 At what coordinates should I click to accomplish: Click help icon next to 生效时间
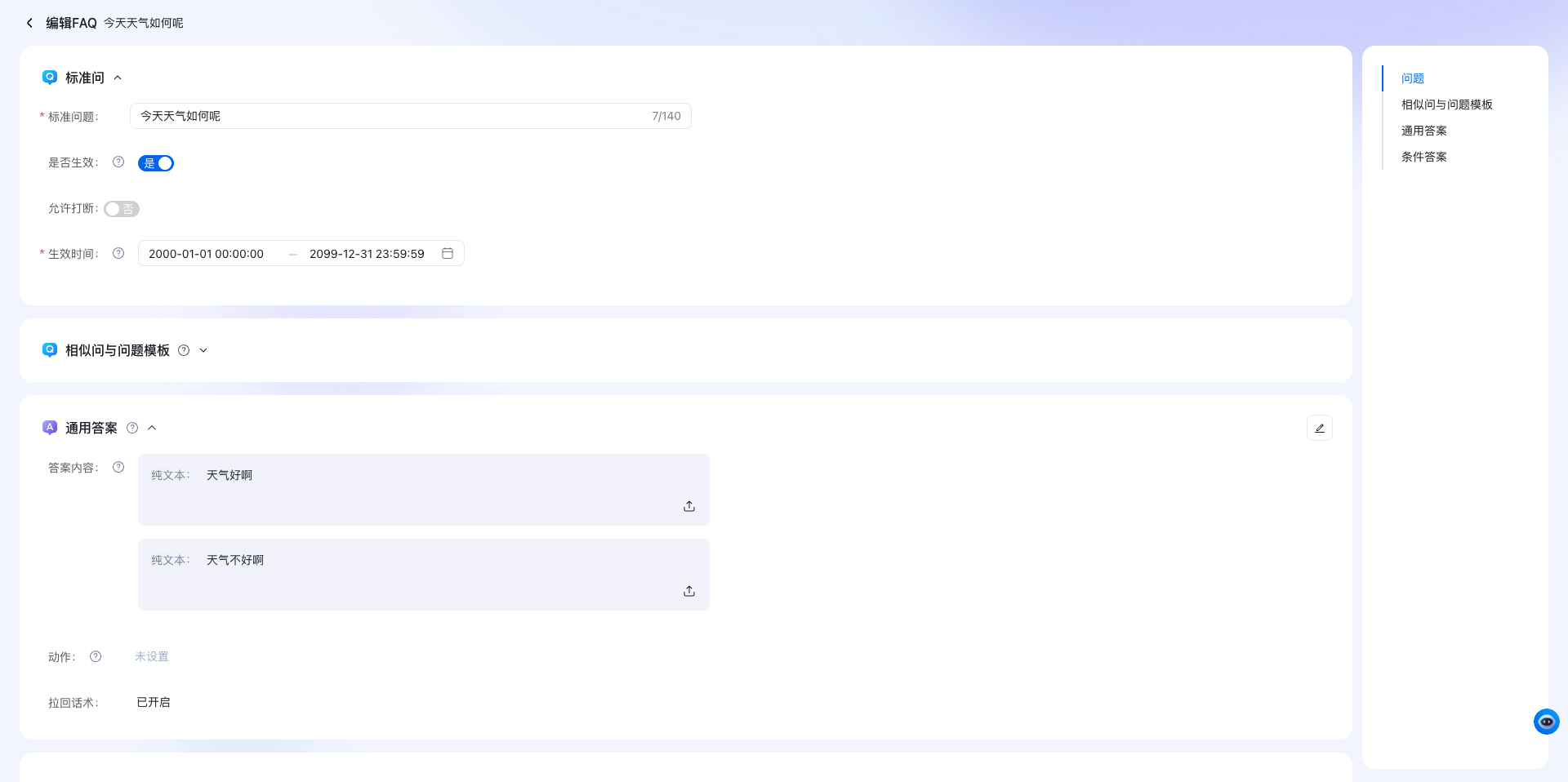point(118,254)
